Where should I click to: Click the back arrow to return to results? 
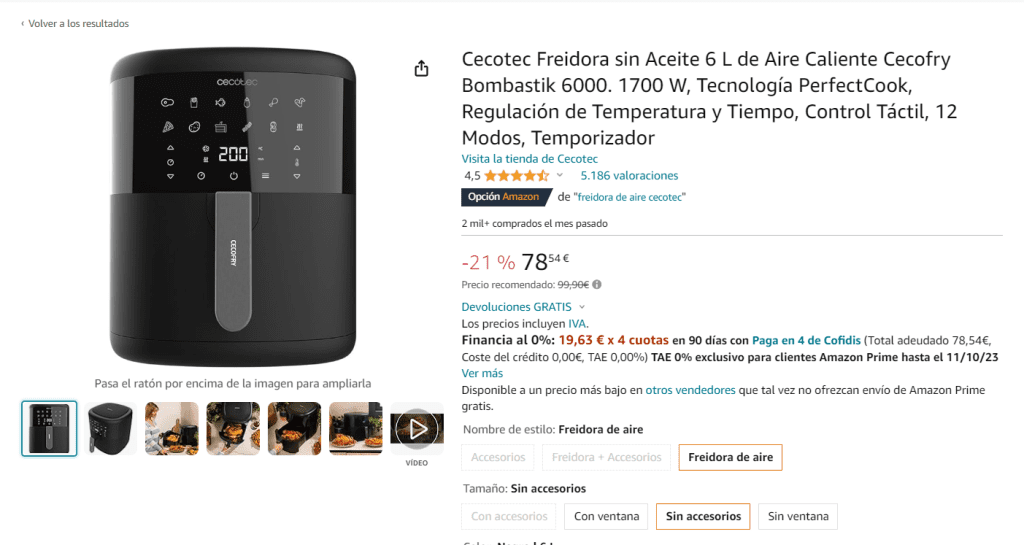point(23,23)
